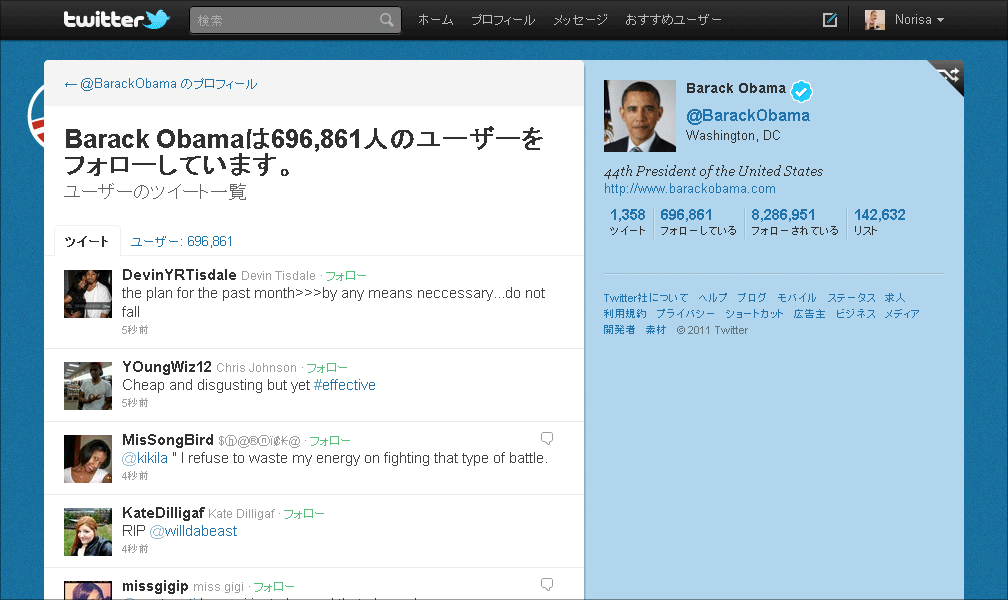Open the ビジネス footer link
This screenshot has width=1008, height=600.
(855, 314)
